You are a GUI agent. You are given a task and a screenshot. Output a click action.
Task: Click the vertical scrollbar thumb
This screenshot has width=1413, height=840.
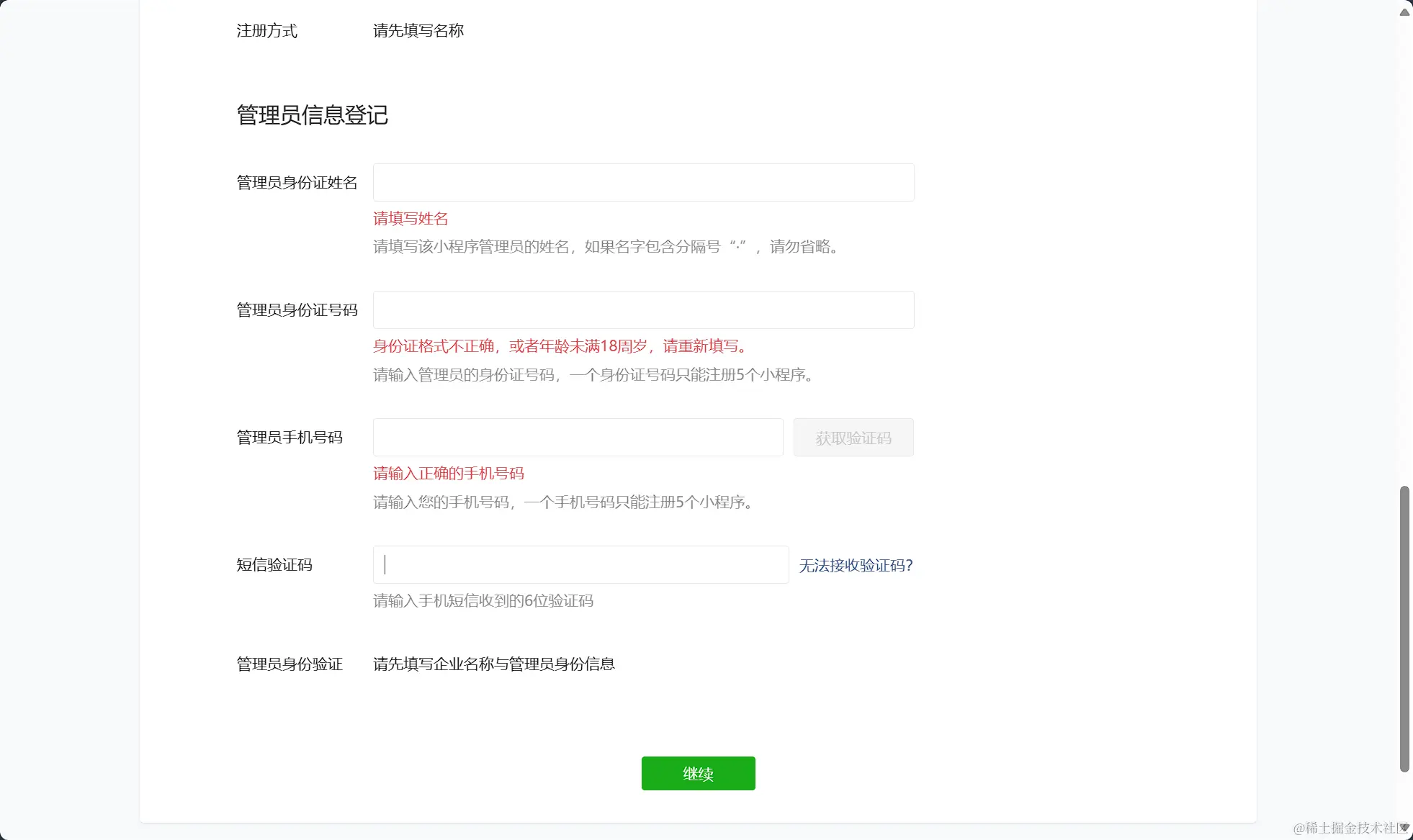pyautogui.click(x=1404, y=628)
